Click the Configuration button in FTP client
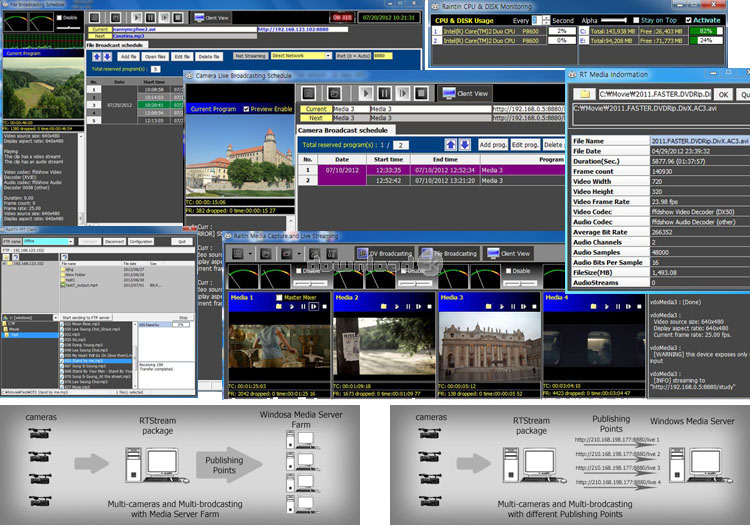This screenshot has height=526, width=750. [x=141, y=241]
